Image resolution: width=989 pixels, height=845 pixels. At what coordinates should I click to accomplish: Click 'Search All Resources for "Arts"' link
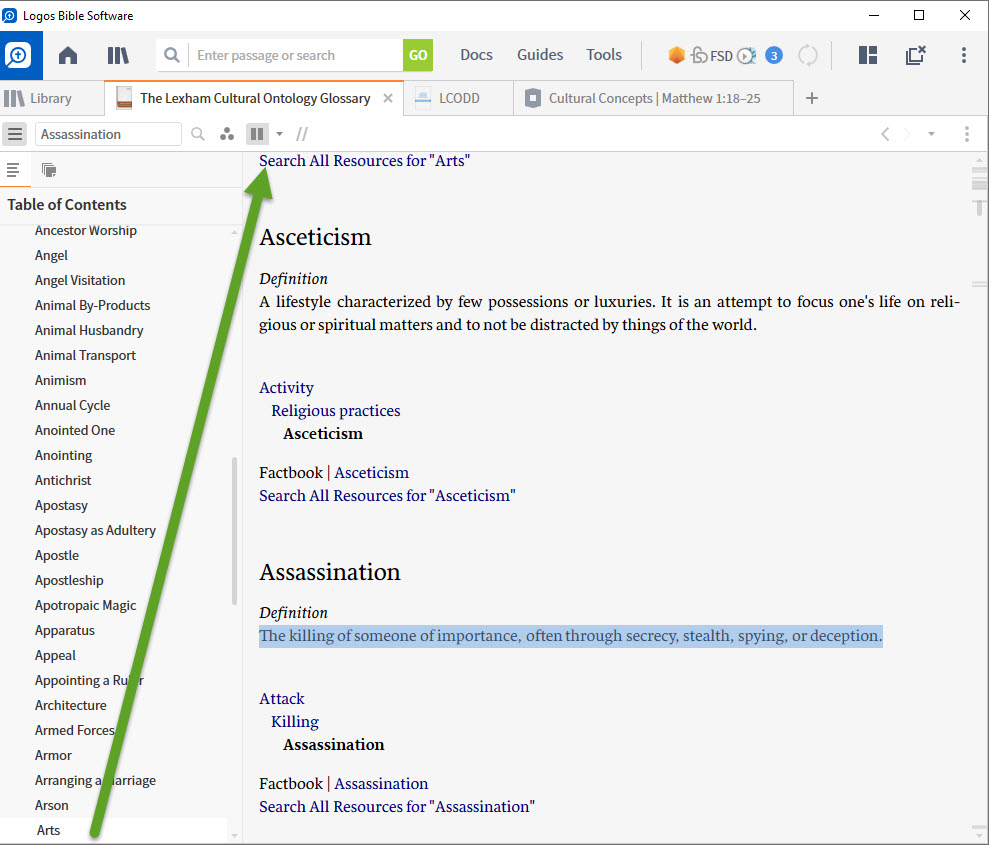[364, 161]
